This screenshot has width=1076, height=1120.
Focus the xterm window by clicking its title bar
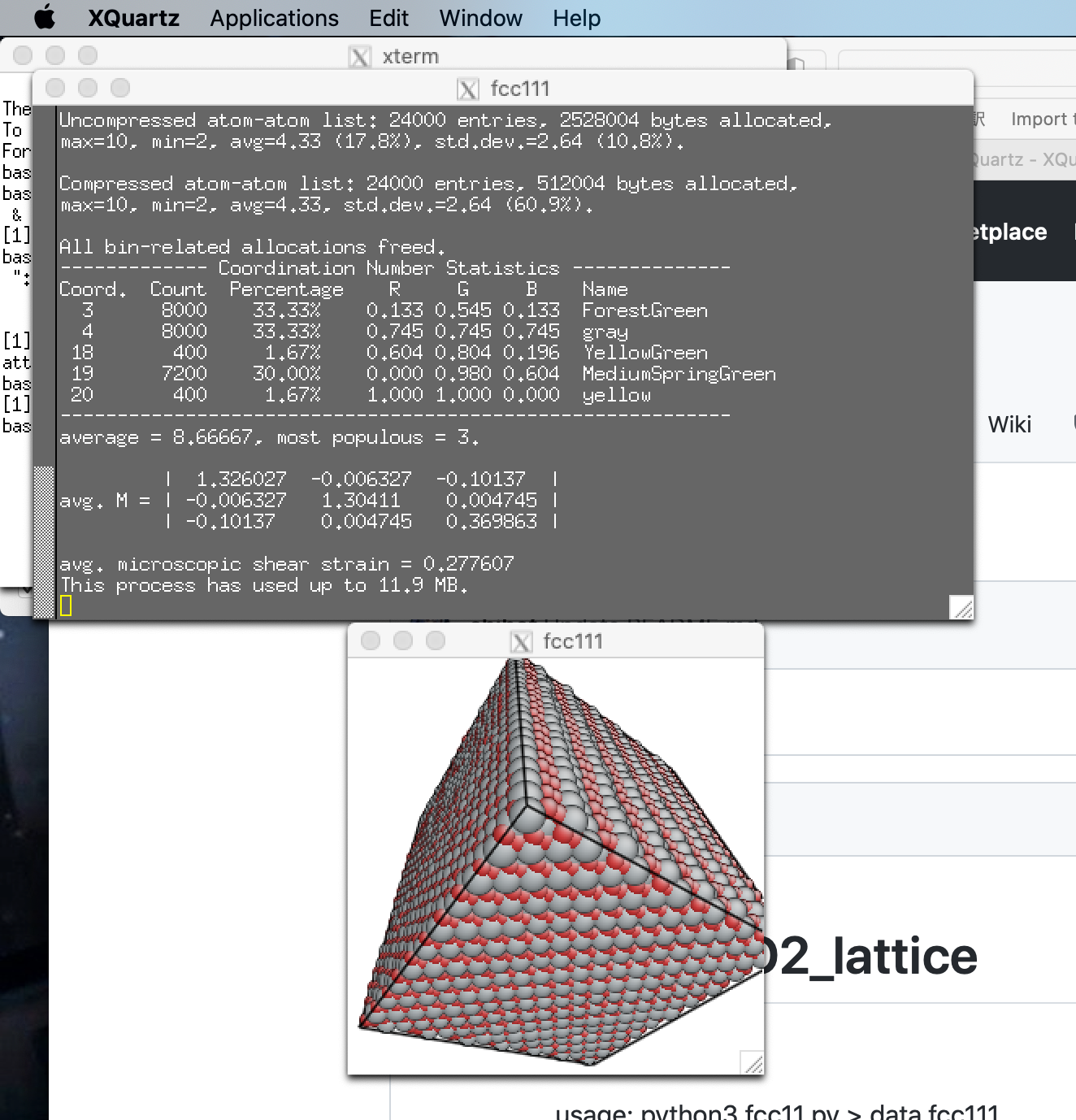pyautogui.click(x=410, y=56)
